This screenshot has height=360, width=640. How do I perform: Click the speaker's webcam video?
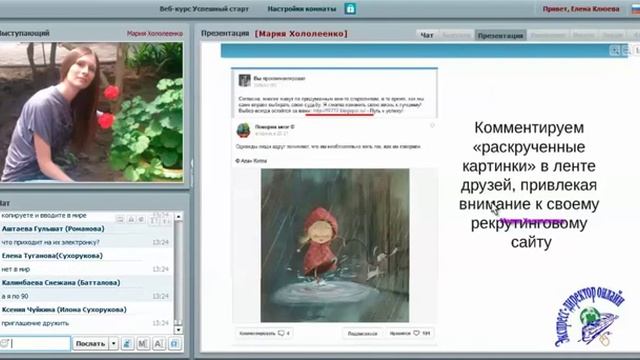click(x=91, y=112)
